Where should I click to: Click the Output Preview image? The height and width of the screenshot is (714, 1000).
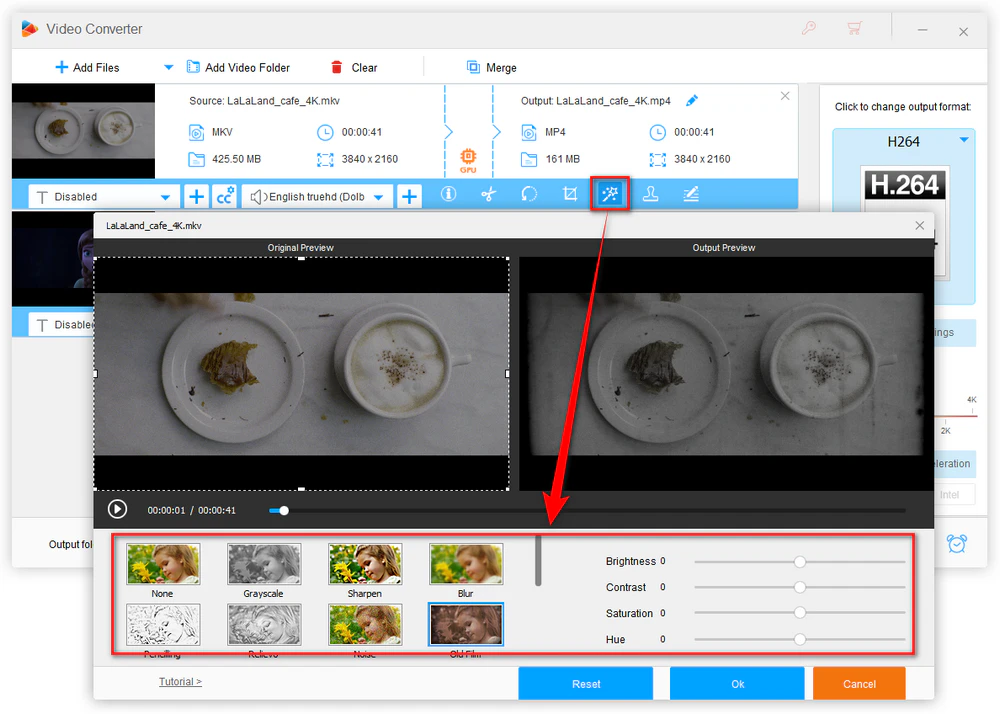[x=726, y=374]
